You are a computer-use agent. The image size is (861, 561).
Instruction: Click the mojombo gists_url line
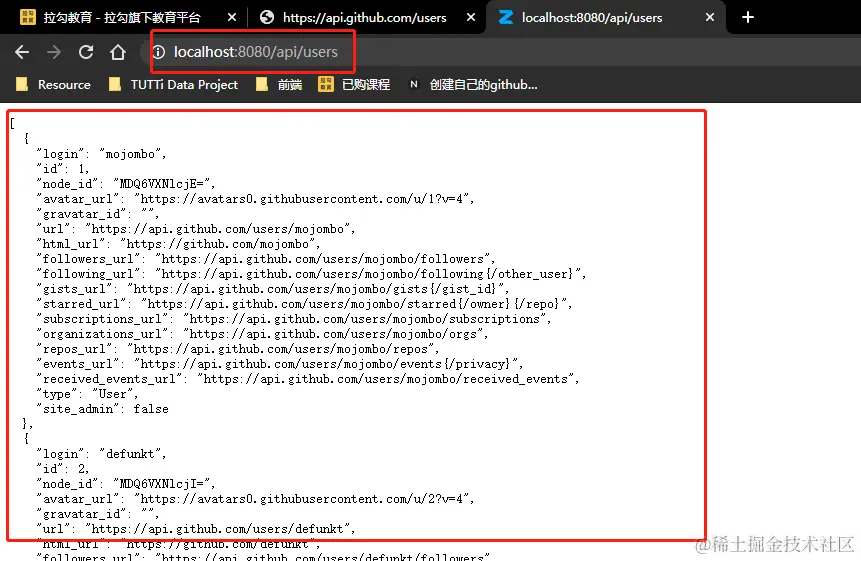pos(273,289)
